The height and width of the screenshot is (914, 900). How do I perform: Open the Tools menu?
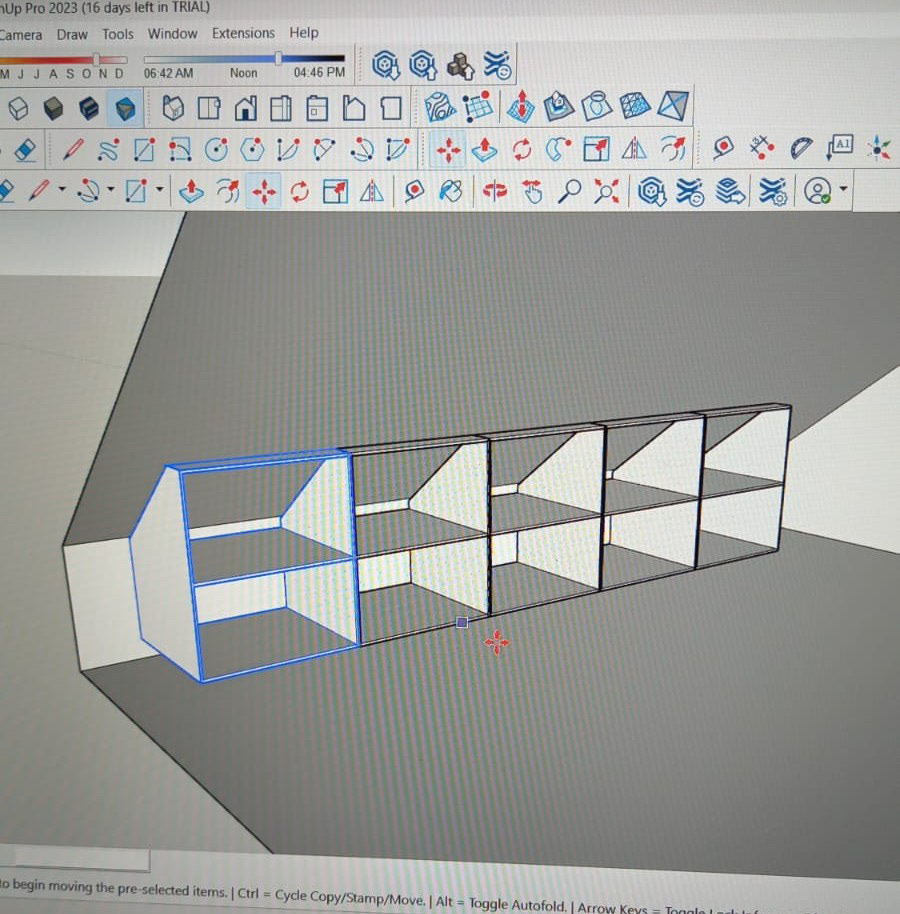118,34
